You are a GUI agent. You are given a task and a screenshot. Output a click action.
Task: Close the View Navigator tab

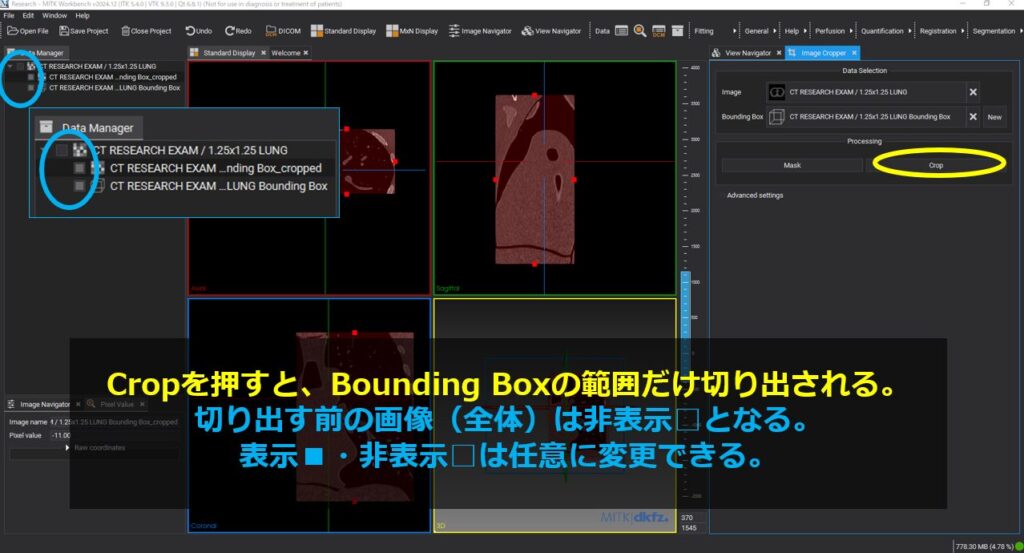(x=778, y=53)
